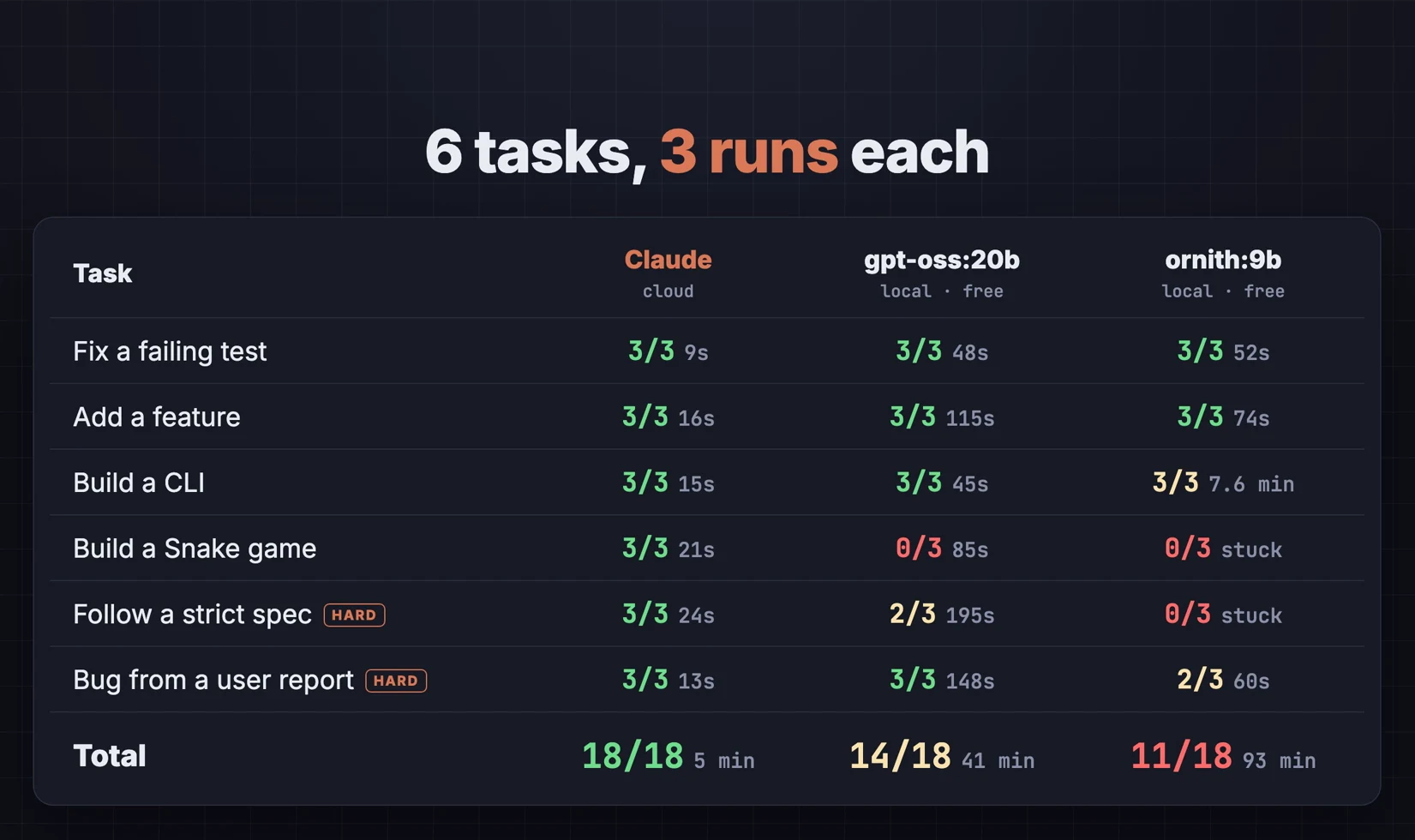Click ornith:9b's '3/3 7.6 min' cell
1415x840 pixels.
(1223, 483)
